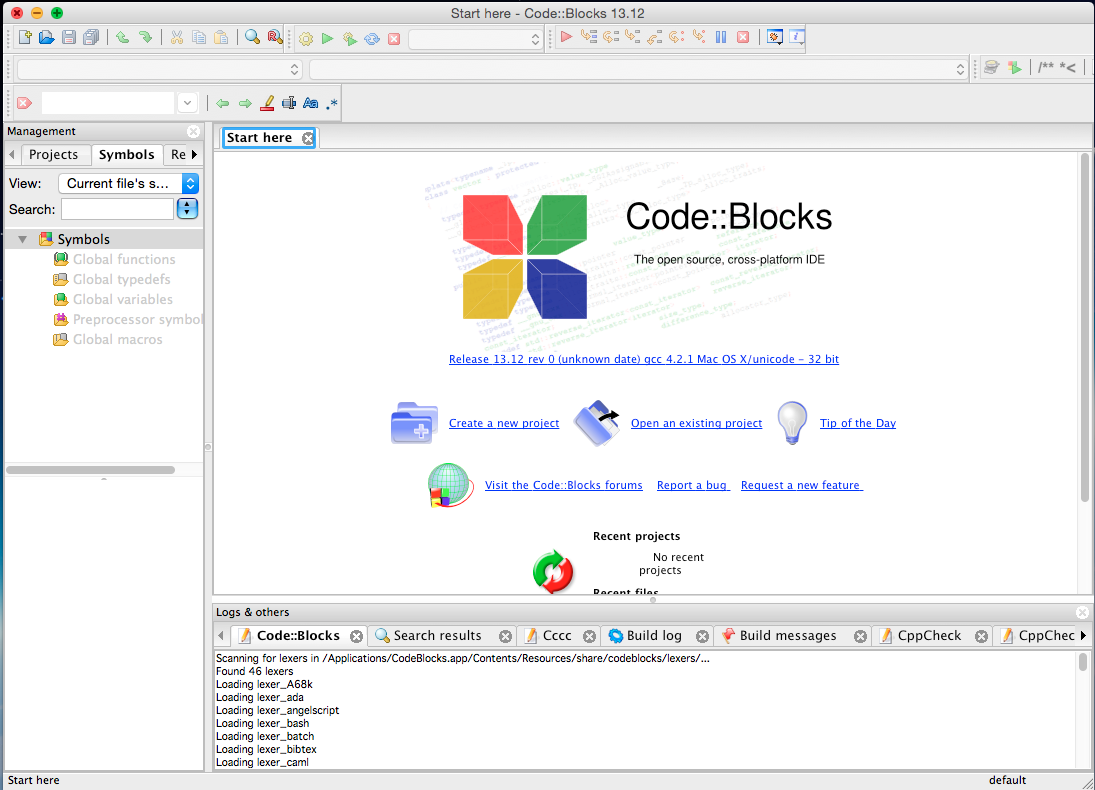Click the symbol Search stepper button
This screenshot has height=790, width=1095.
pyautogui.click(x=187, y=209)
